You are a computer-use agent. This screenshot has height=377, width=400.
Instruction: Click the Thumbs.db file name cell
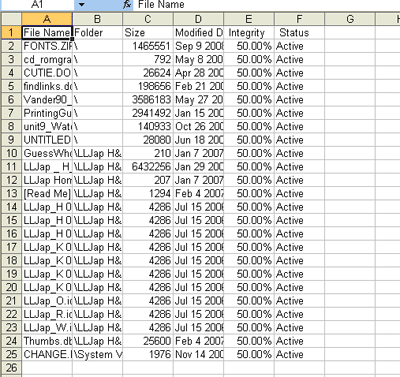coord(47,341)
